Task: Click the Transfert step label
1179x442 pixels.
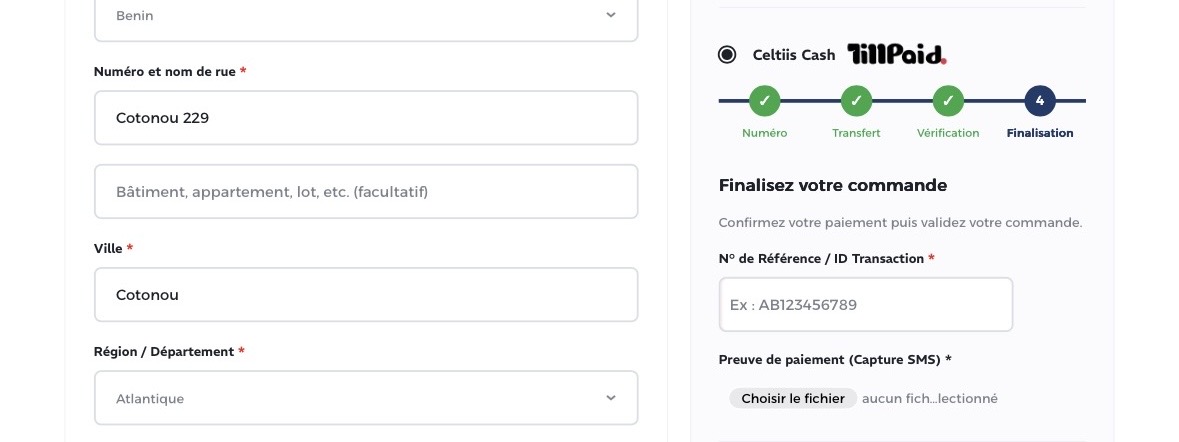Action: (856, 133)
